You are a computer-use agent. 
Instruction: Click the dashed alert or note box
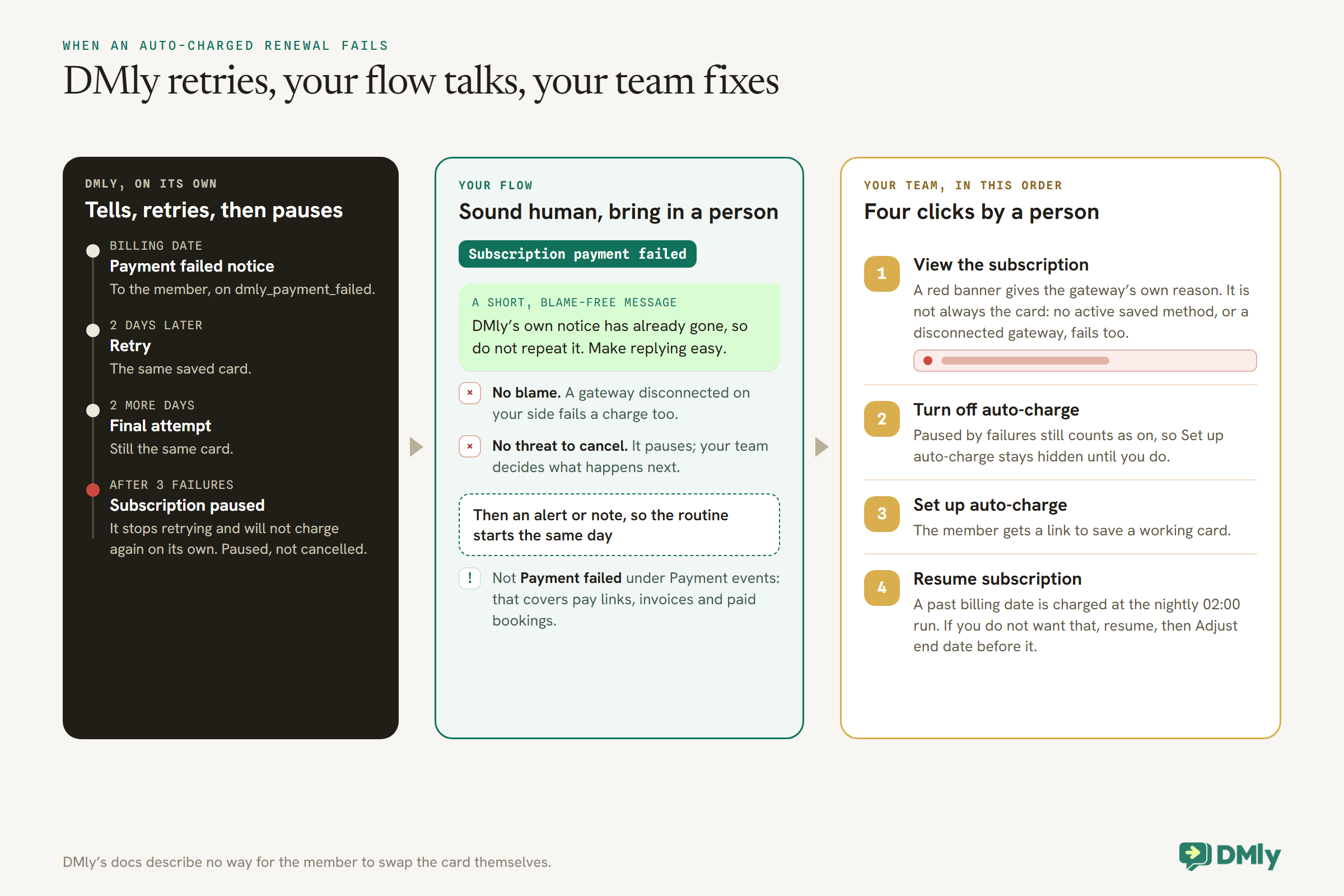click(x=619, y=525)
